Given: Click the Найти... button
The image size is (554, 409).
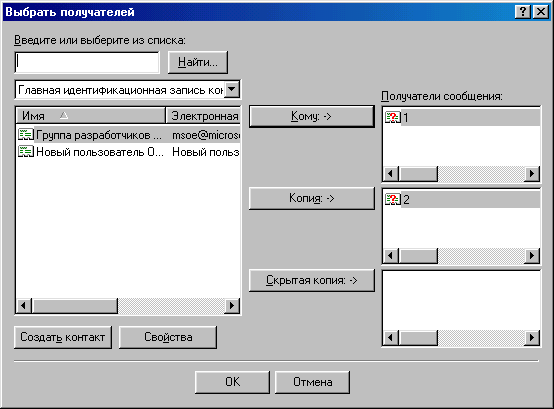Looking at the screenshot, I should [x=198, y=62].
